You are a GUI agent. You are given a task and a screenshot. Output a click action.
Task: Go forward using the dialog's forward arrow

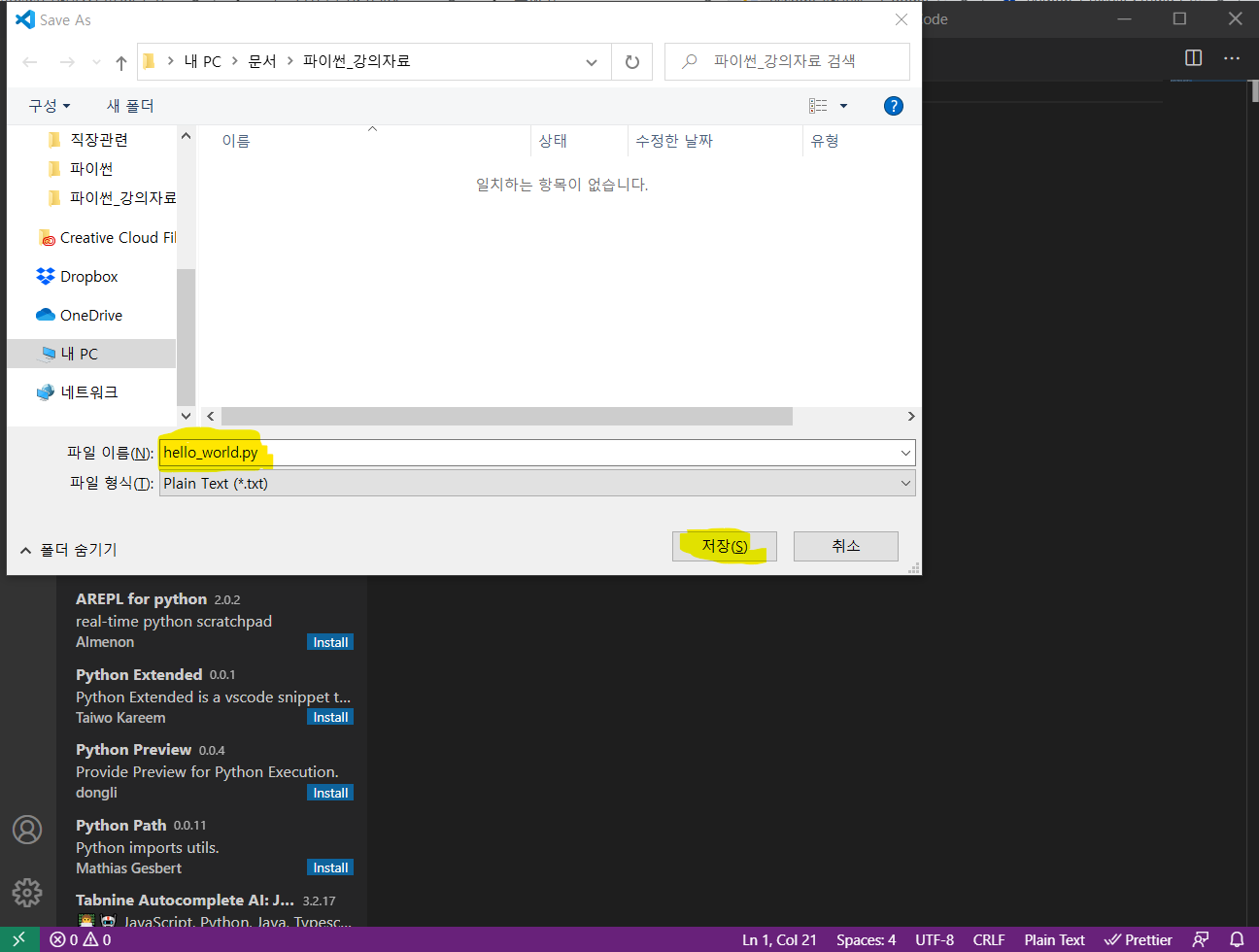pos(67,62)
